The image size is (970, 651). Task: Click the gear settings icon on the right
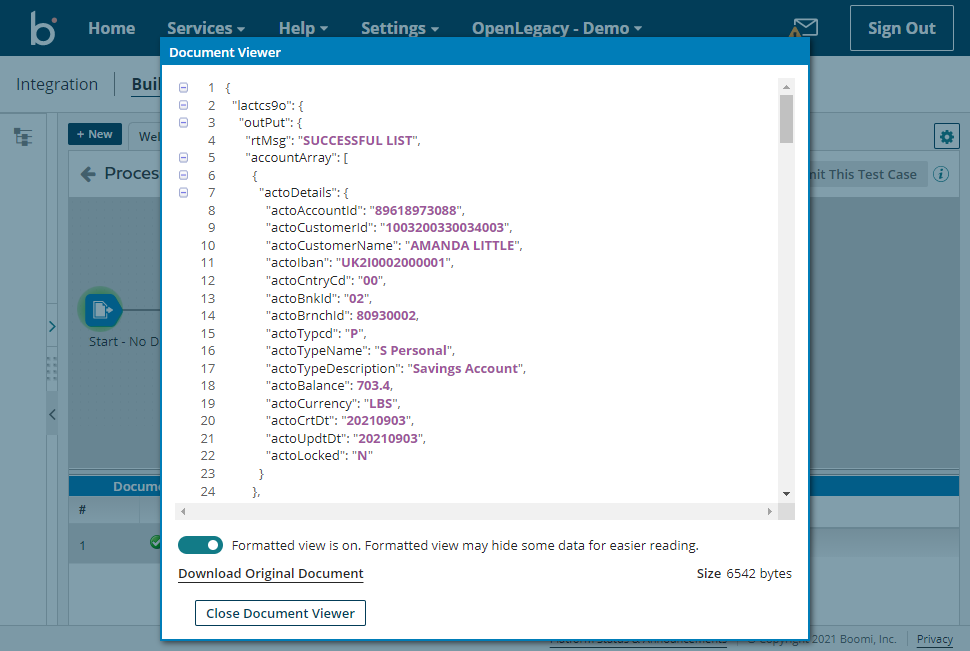click(946, 135)
